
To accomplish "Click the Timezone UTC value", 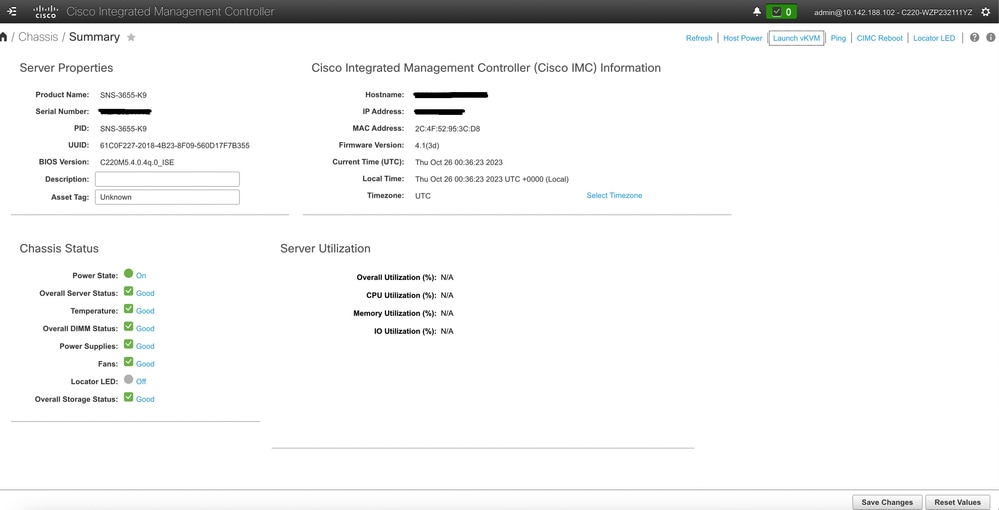I will point(422,196).
